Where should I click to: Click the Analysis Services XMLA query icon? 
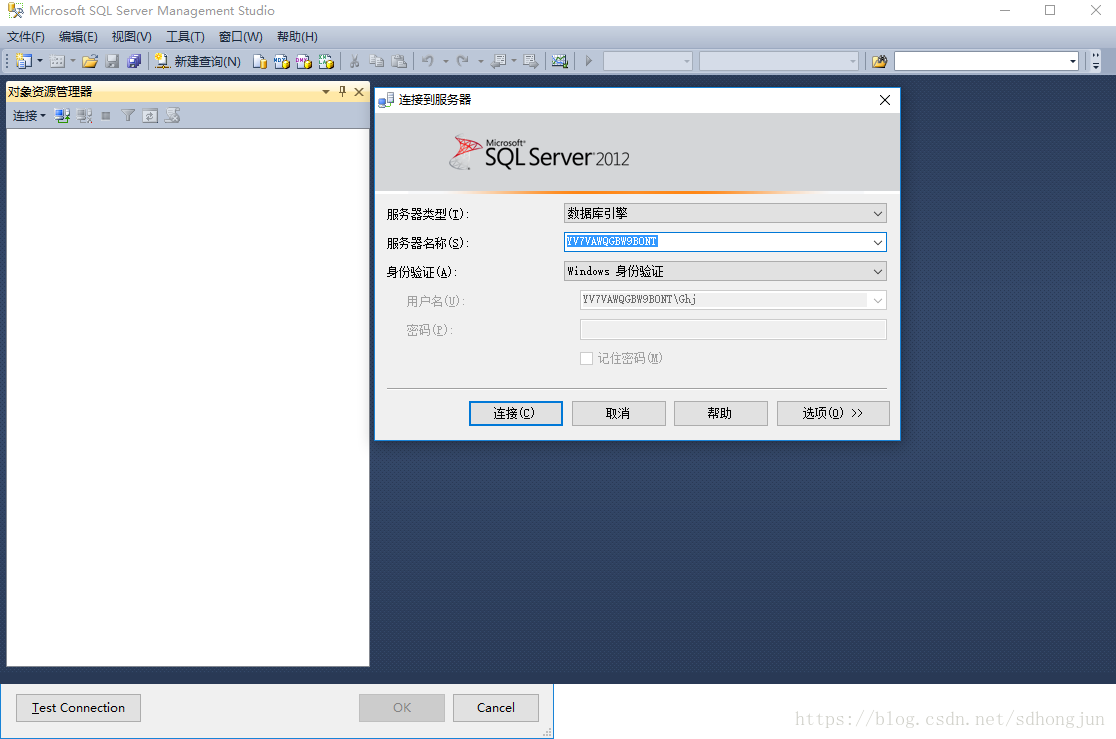(326, 61)
